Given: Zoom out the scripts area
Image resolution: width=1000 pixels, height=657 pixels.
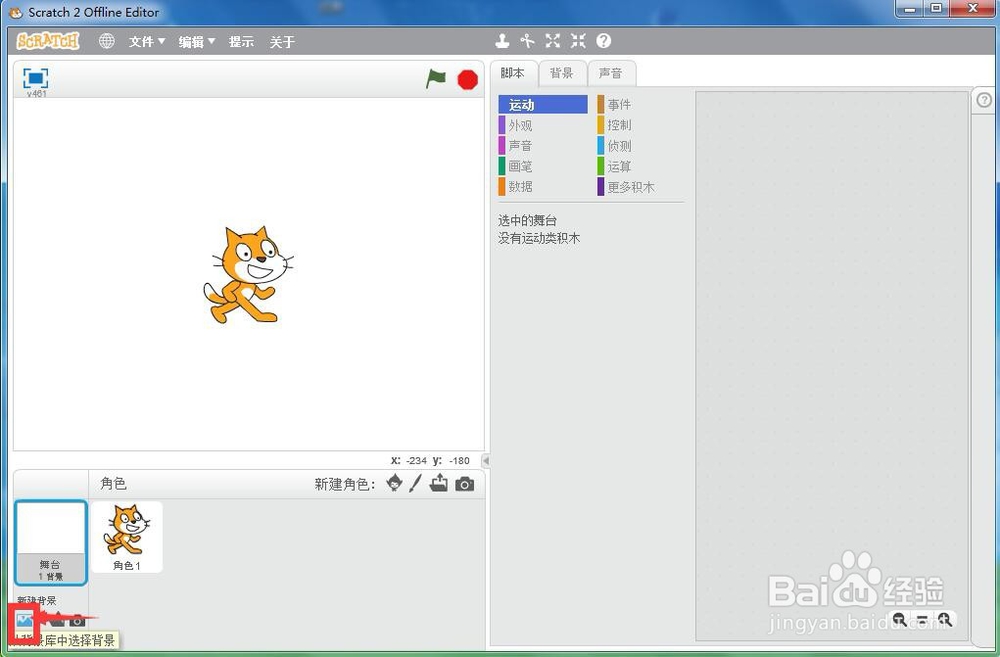Looking at the screenshot, I should click(x=899, y=619).
